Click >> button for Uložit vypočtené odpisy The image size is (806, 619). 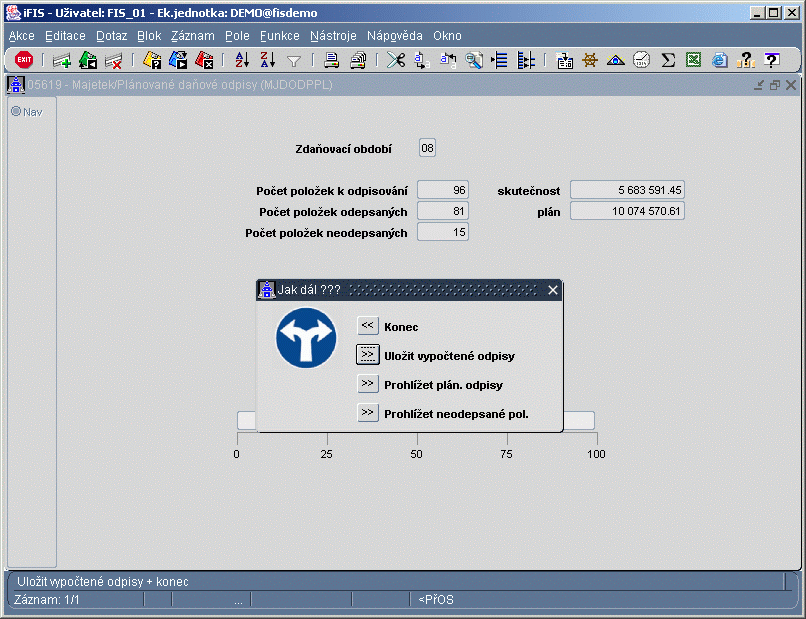tap(368, 354)
